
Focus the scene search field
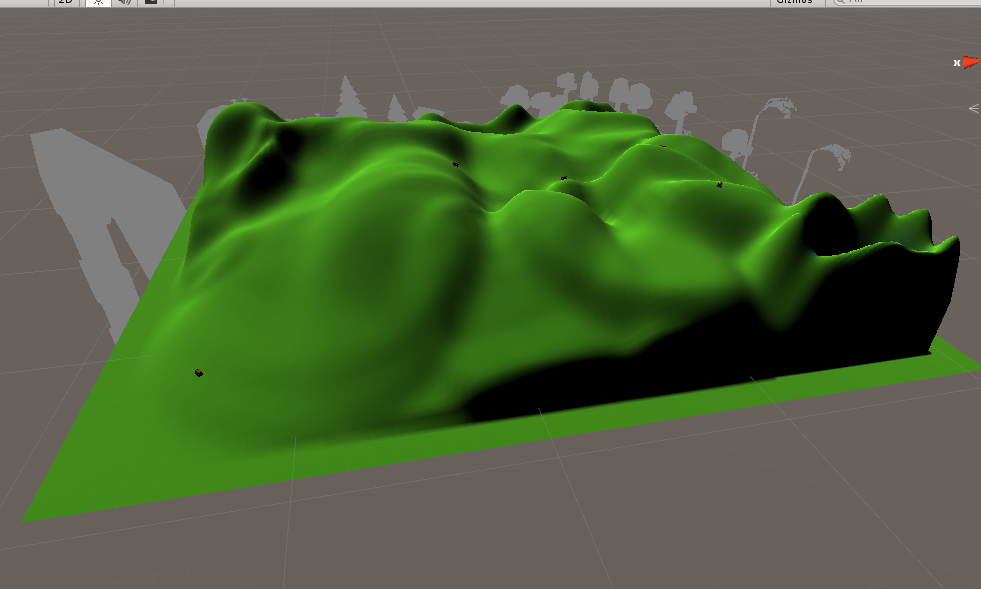tap(906, 2)
